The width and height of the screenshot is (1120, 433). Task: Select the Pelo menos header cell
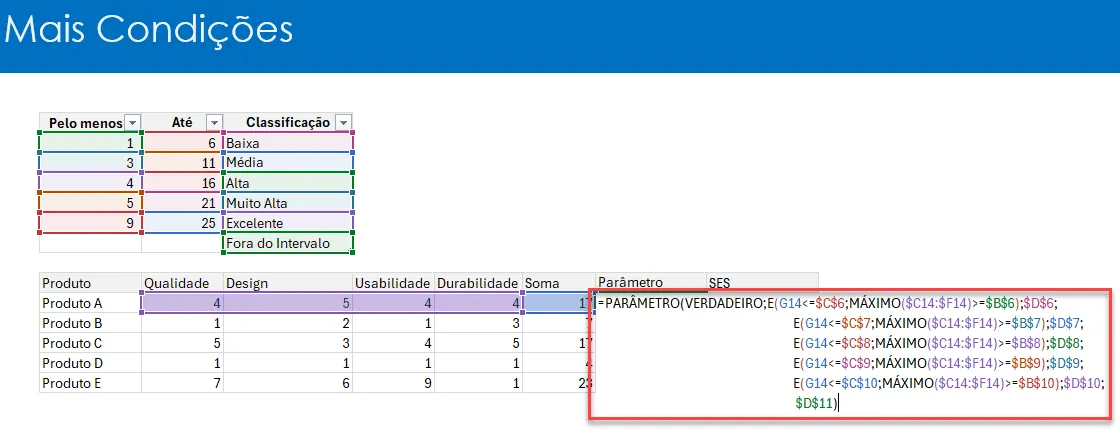click(90, 123)
